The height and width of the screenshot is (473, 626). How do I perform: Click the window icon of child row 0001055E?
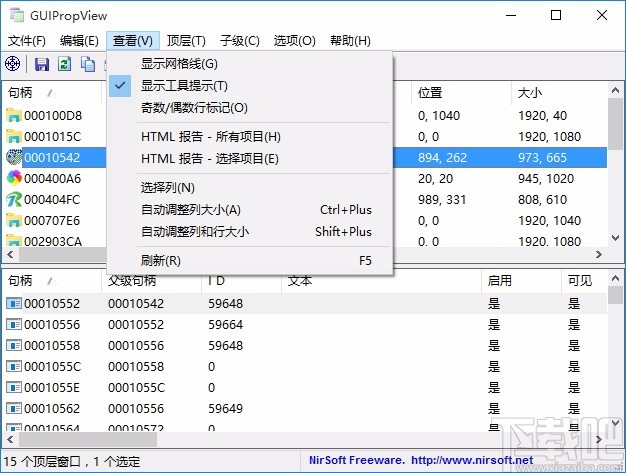[14, 387]
